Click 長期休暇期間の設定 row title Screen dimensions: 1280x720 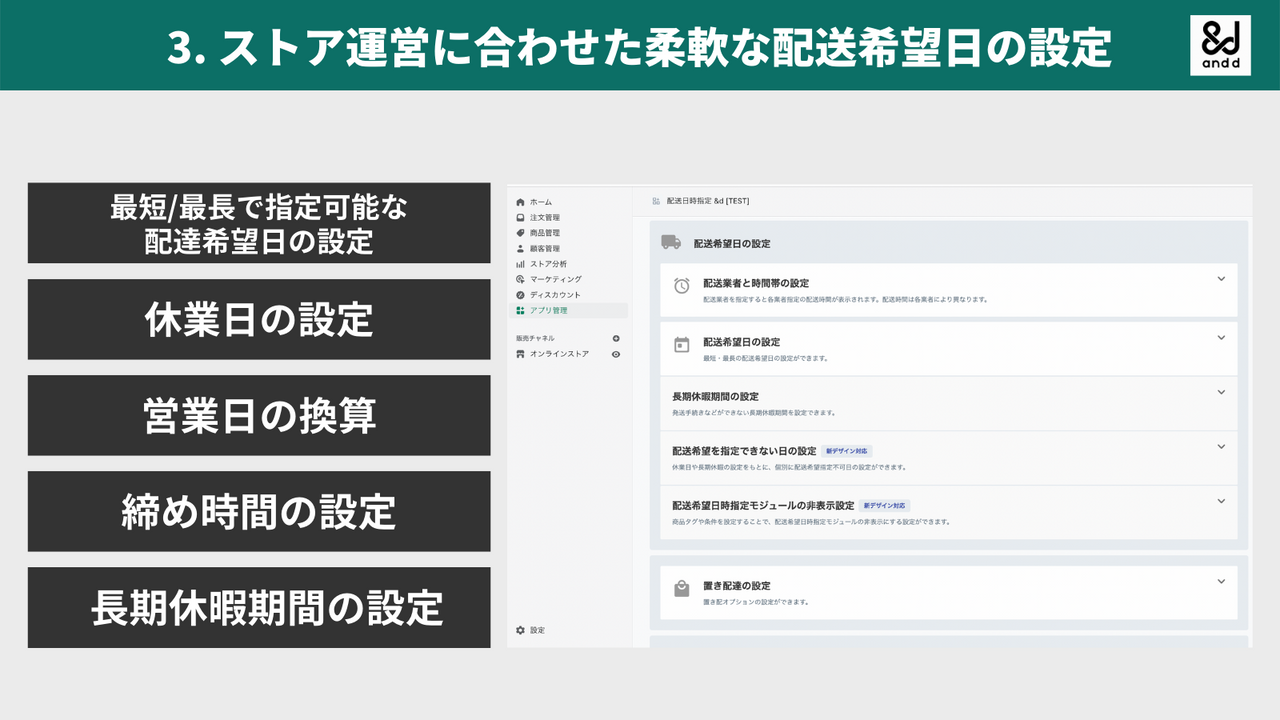pos(715,397)
